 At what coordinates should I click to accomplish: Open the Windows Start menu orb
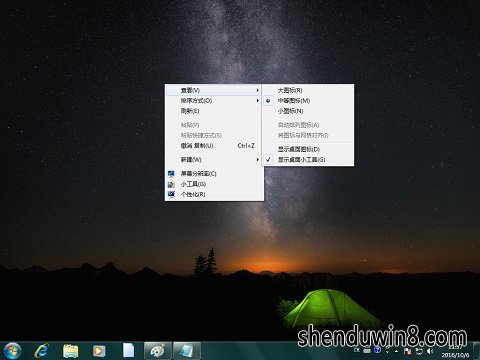[12, 351]
